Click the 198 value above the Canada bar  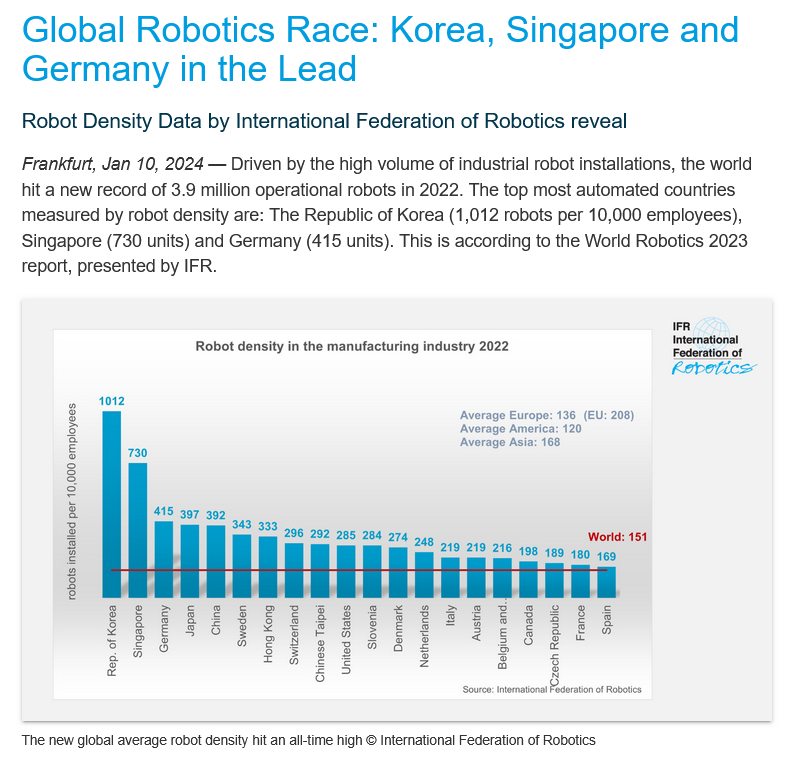tap(528, 551)
